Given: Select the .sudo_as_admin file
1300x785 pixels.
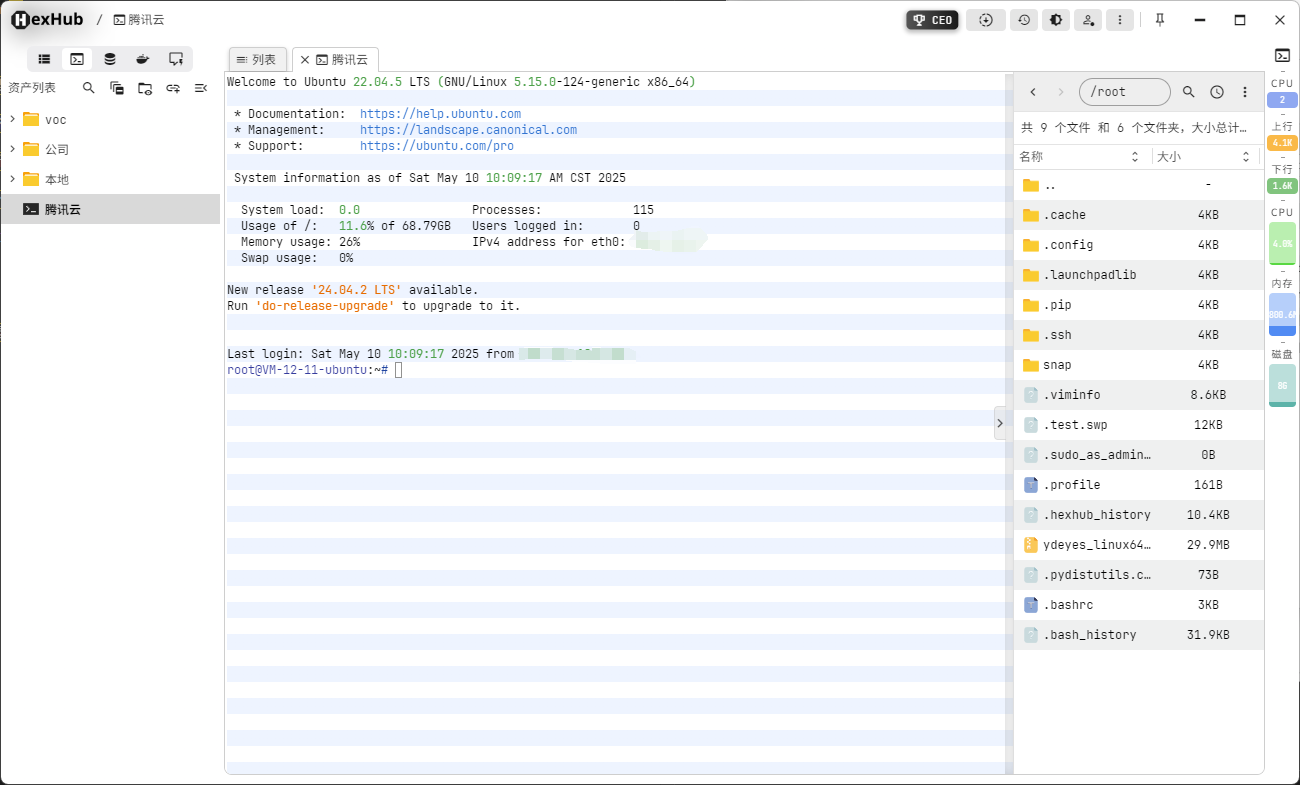Looking at the screenshot, I should pos(1139,455).
